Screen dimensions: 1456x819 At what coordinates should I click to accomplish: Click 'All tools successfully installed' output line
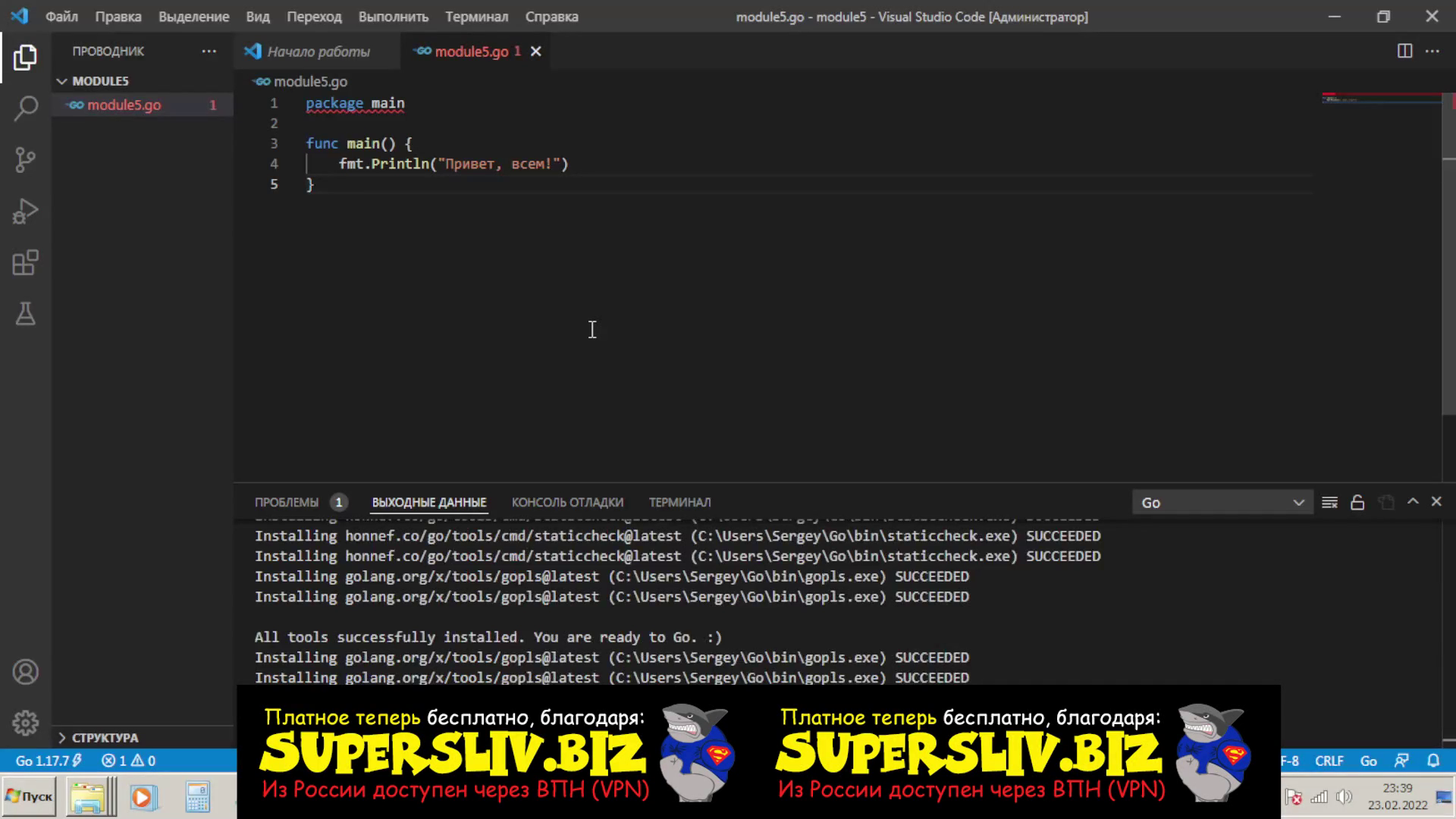pyautogui.click(x=488, y=637)
